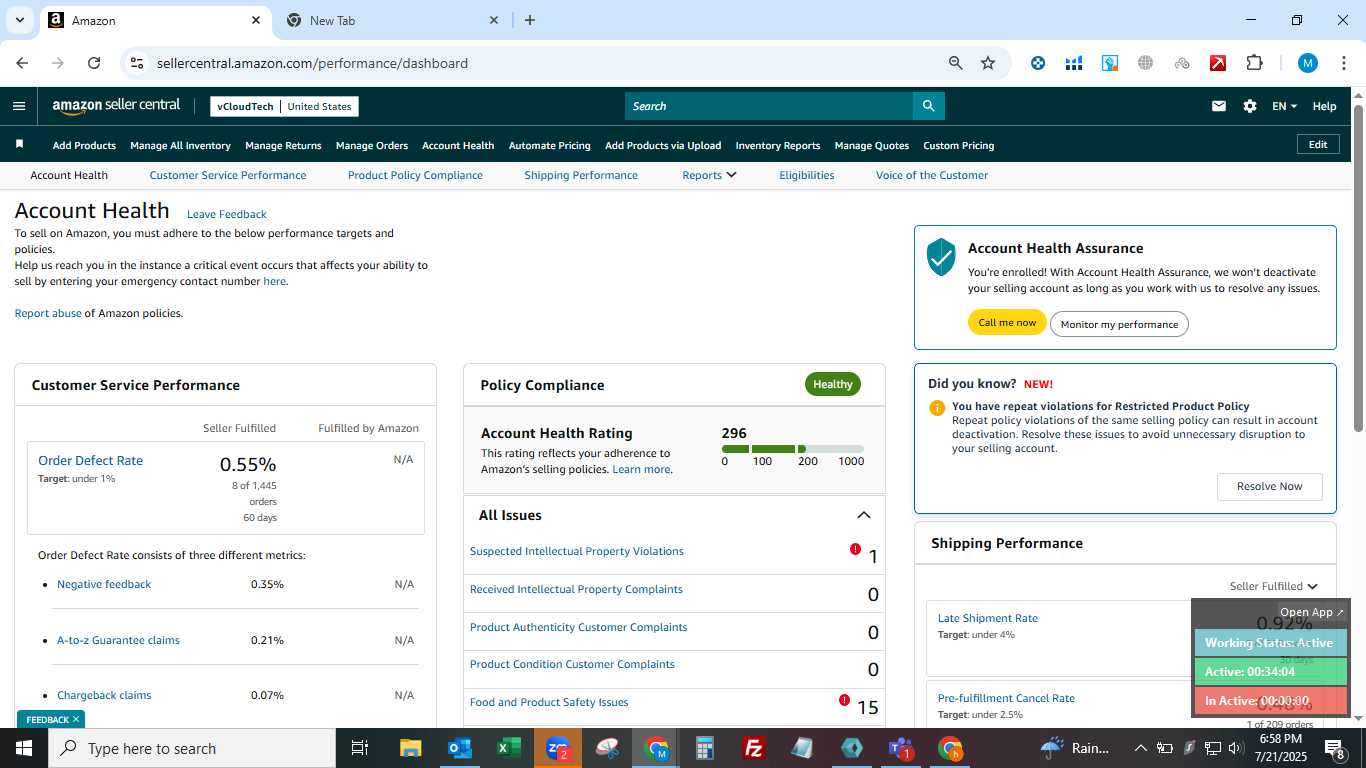Click the red alert icon for Food and Product Safety Issues
The image size is (1366, 768).
click(x=844, y=700)
